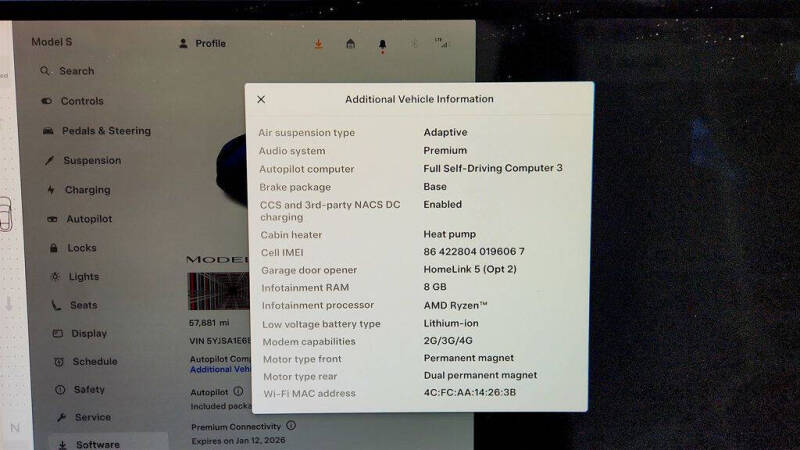Click the LTE signal strength icon
This screenshot has height=450, width=800.
pyautogui.click(x=441, y=43)
